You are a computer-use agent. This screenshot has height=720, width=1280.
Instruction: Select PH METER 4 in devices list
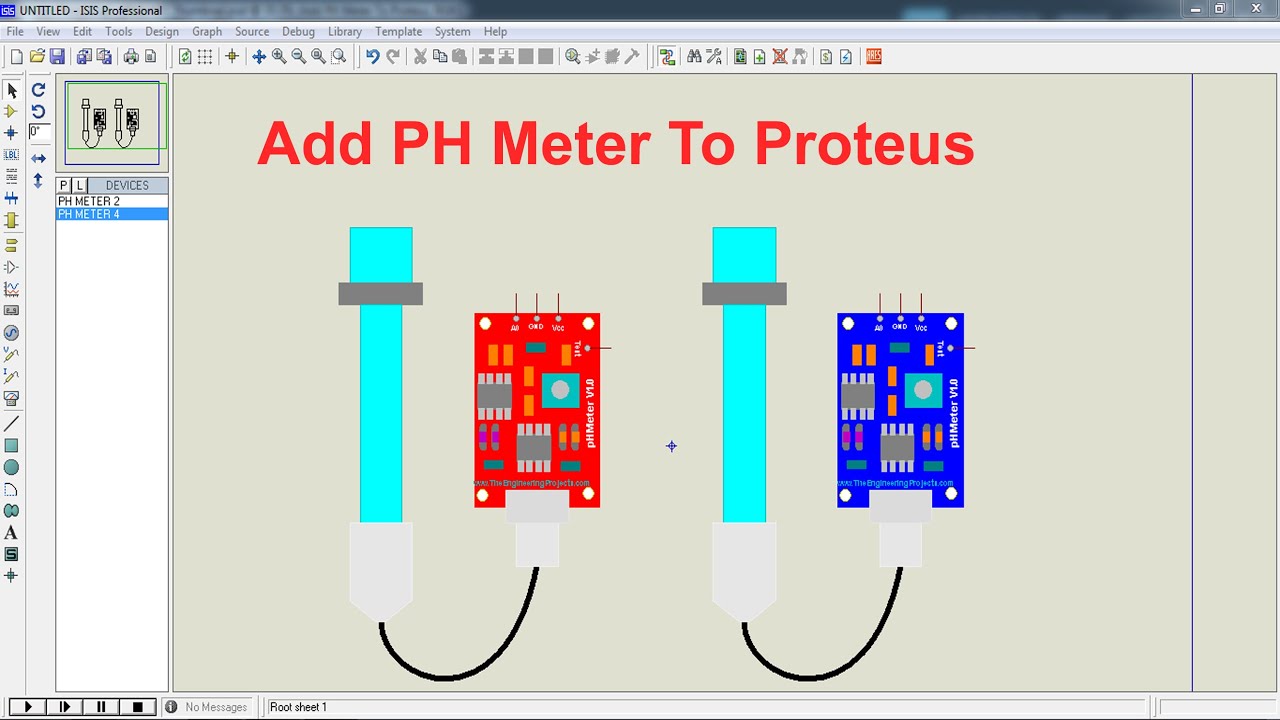[112, 214]
